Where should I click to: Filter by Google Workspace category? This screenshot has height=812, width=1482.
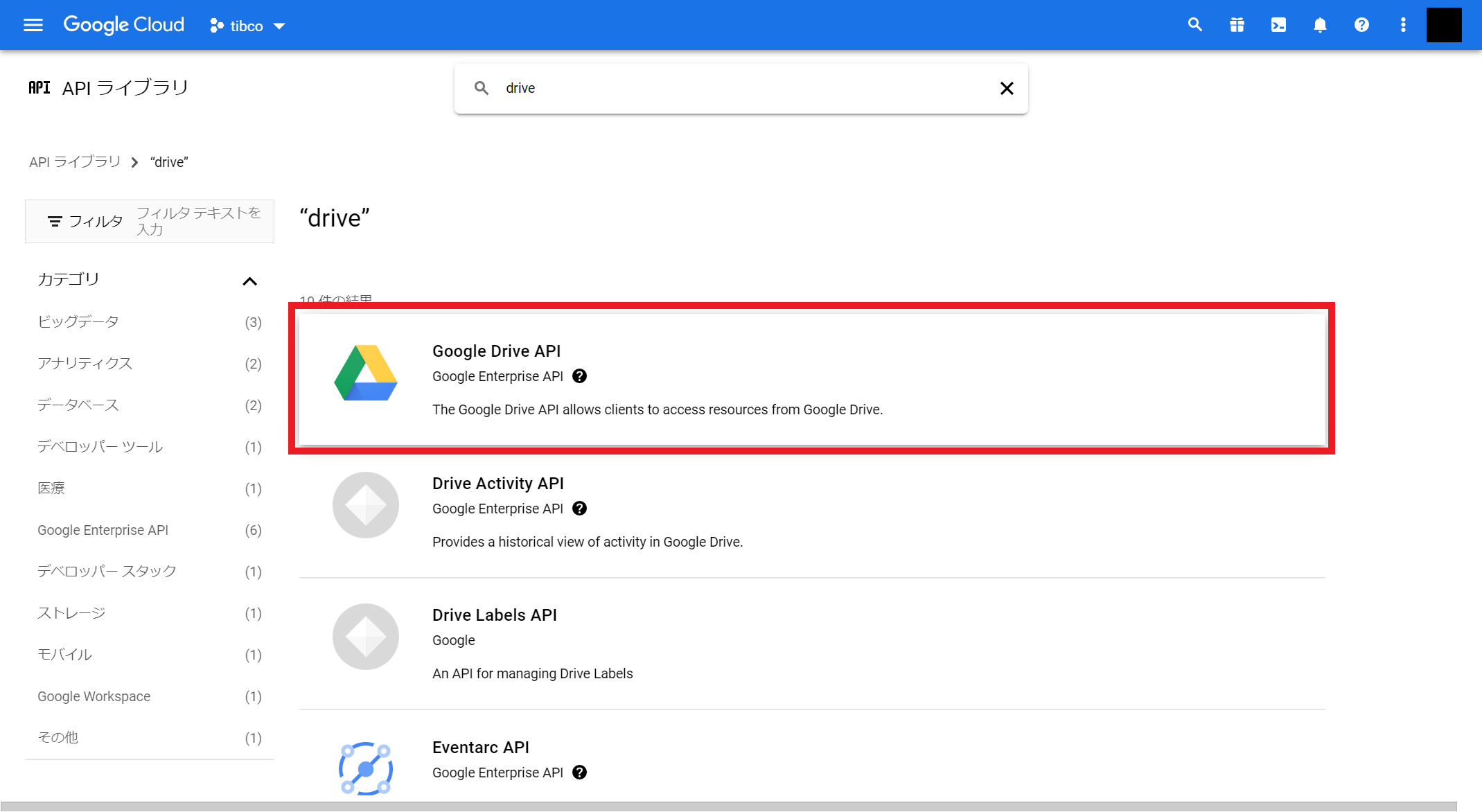pyautogui.click(x=149, y=696)
